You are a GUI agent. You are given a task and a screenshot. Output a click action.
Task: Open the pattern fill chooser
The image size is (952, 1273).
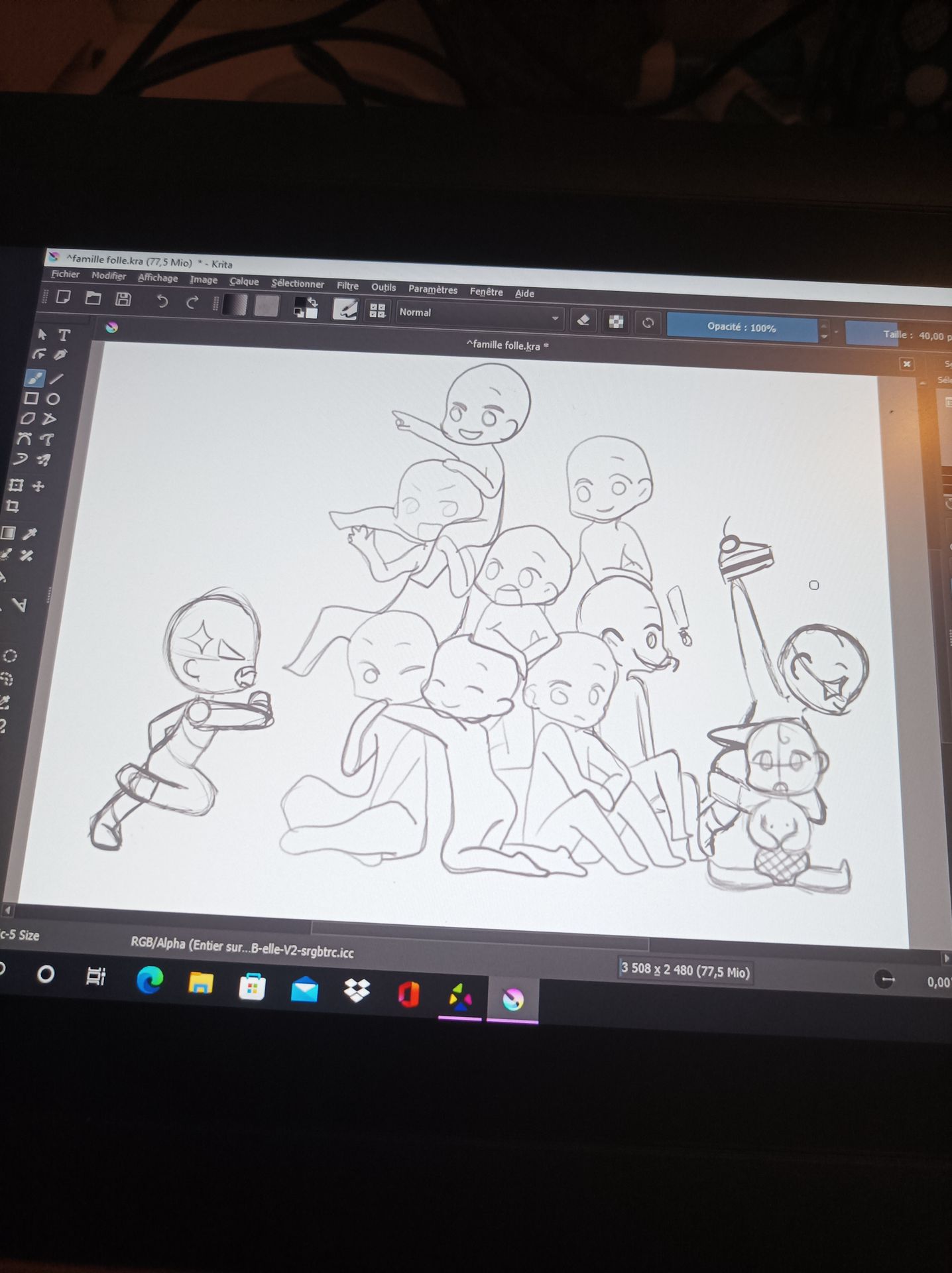267,306
